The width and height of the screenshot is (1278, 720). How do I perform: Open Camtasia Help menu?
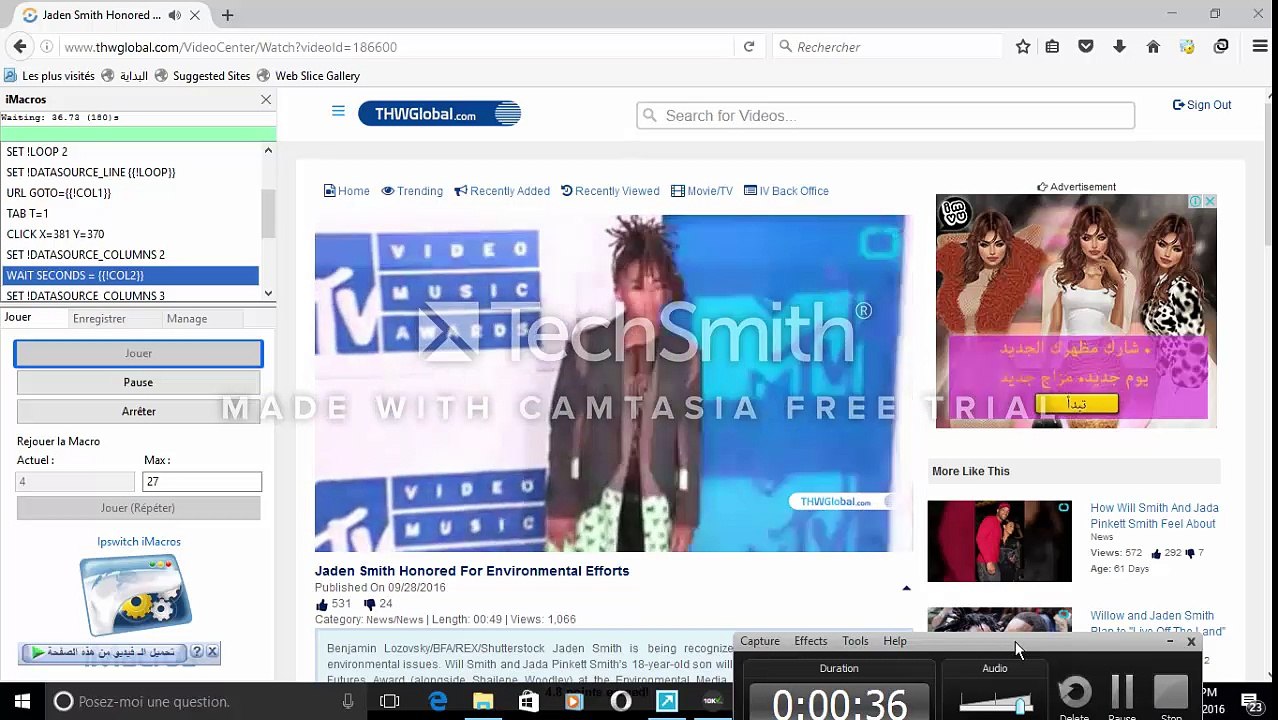point(895,641)
